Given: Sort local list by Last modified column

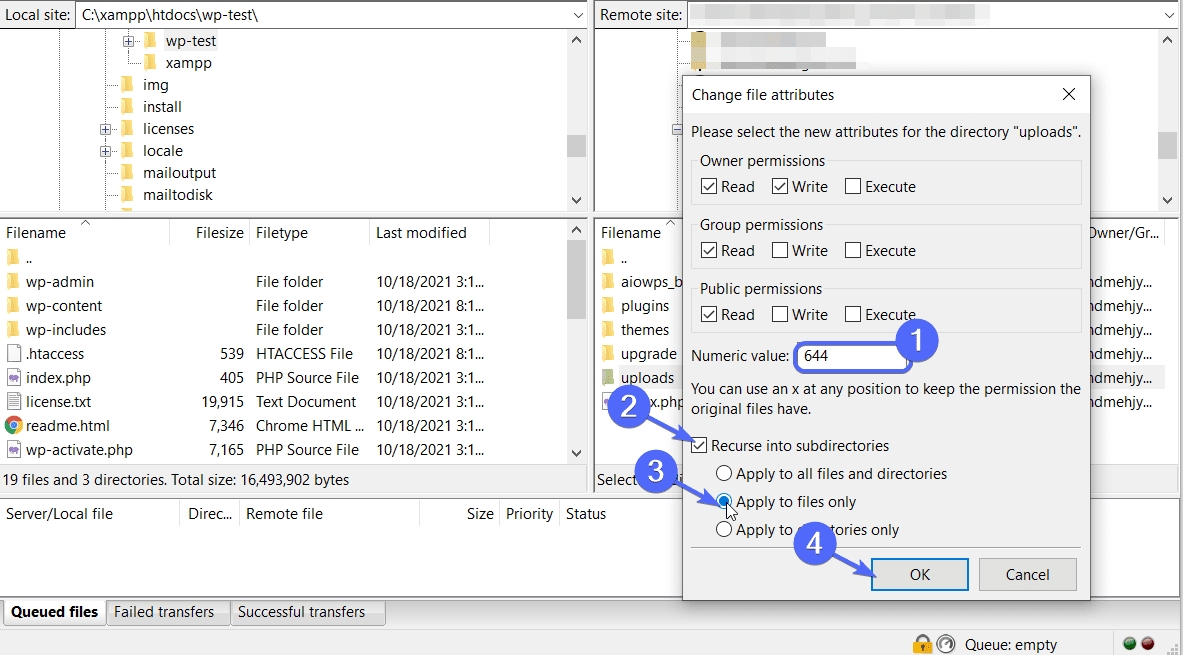Looking at the screenshot, I should coord(429,232).
